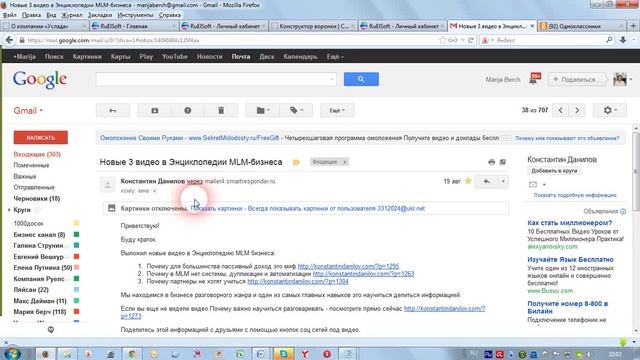Open link konstantindanilov.com/?p=1304

tap(298, 282)
